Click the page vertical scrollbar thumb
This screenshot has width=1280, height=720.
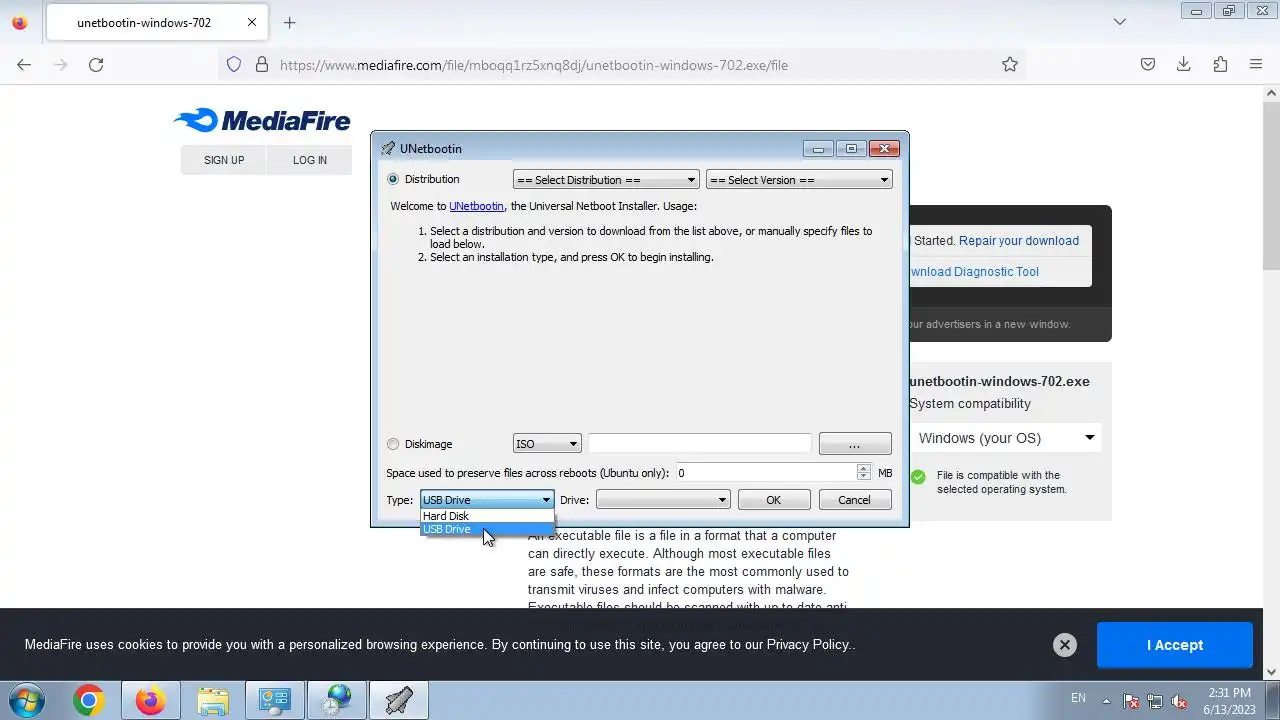click(1272, 185)
